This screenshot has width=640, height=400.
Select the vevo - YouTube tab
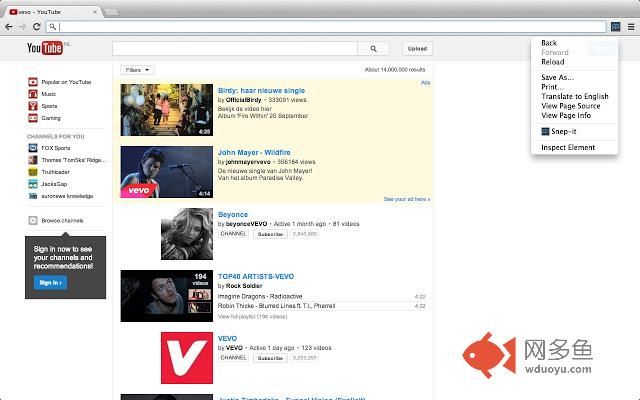point(51,12)
